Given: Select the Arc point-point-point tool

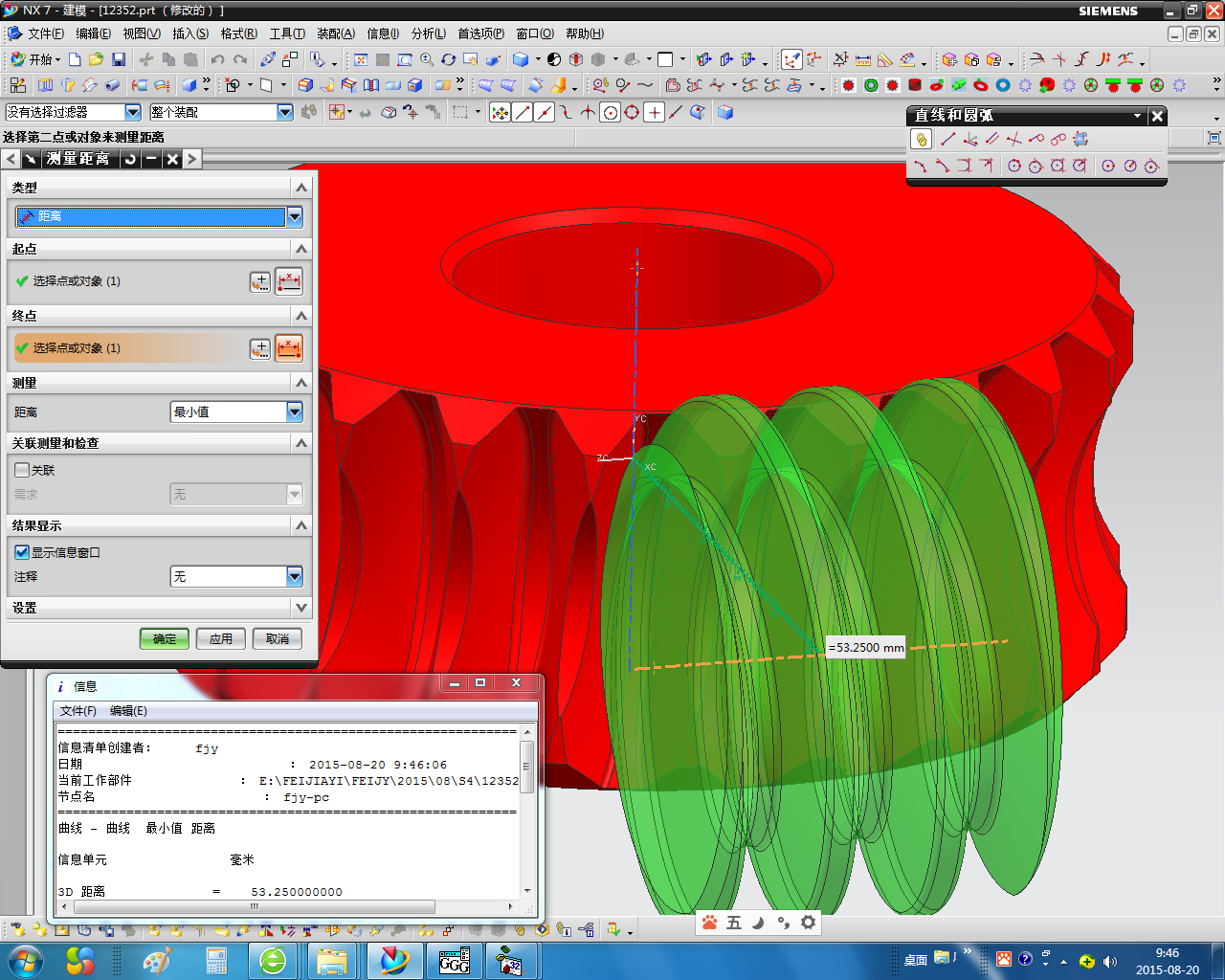Looking at the screenshot, I should 920,166.
